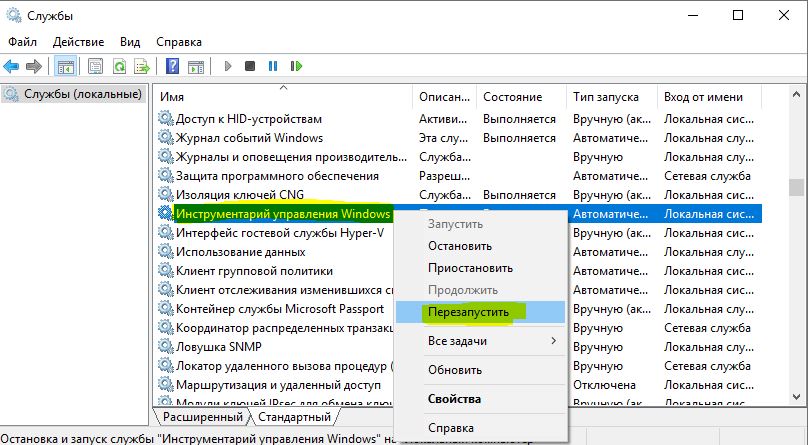The width and height of the screenshot is (808, 445).
Task: Click gear icon of Маршрутизация и удаленный доступ
Action: tap(165, 385)
